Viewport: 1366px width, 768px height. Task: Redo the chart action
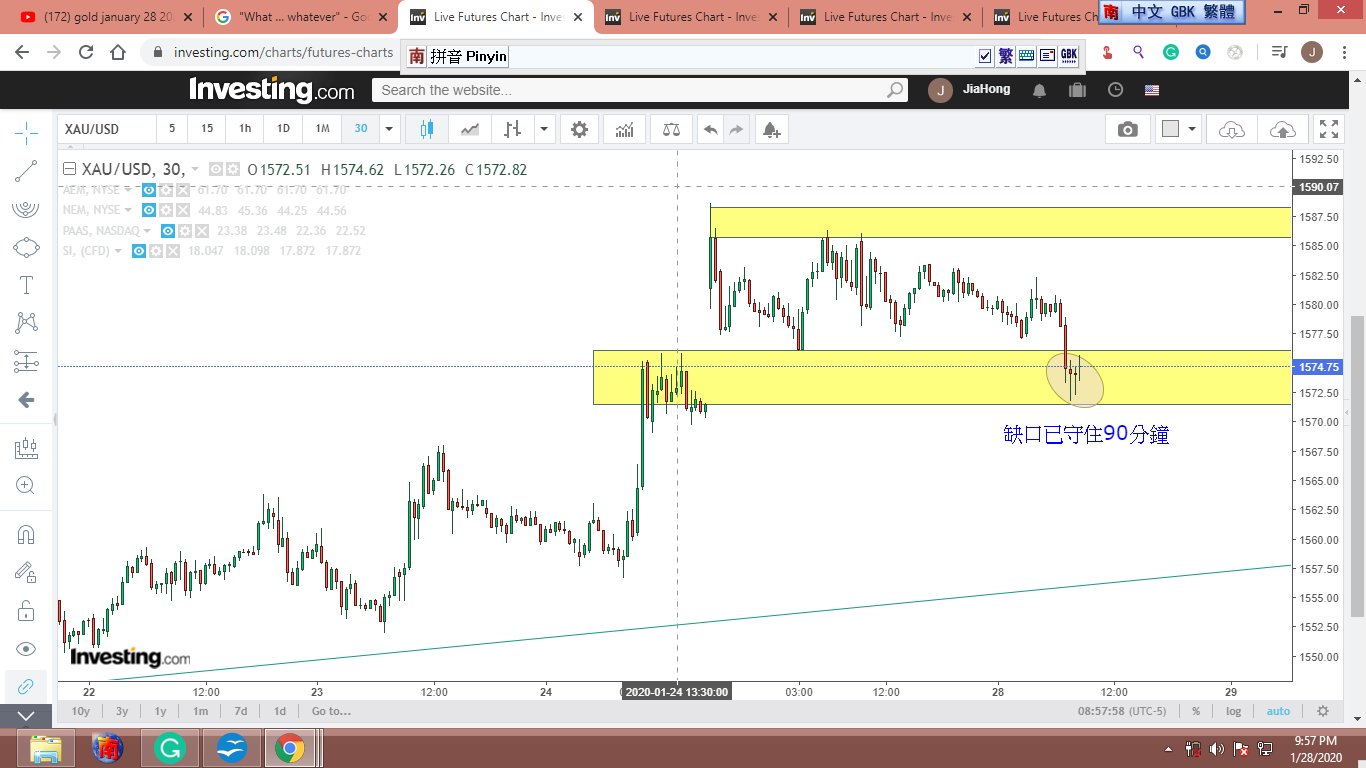(736, 129)
